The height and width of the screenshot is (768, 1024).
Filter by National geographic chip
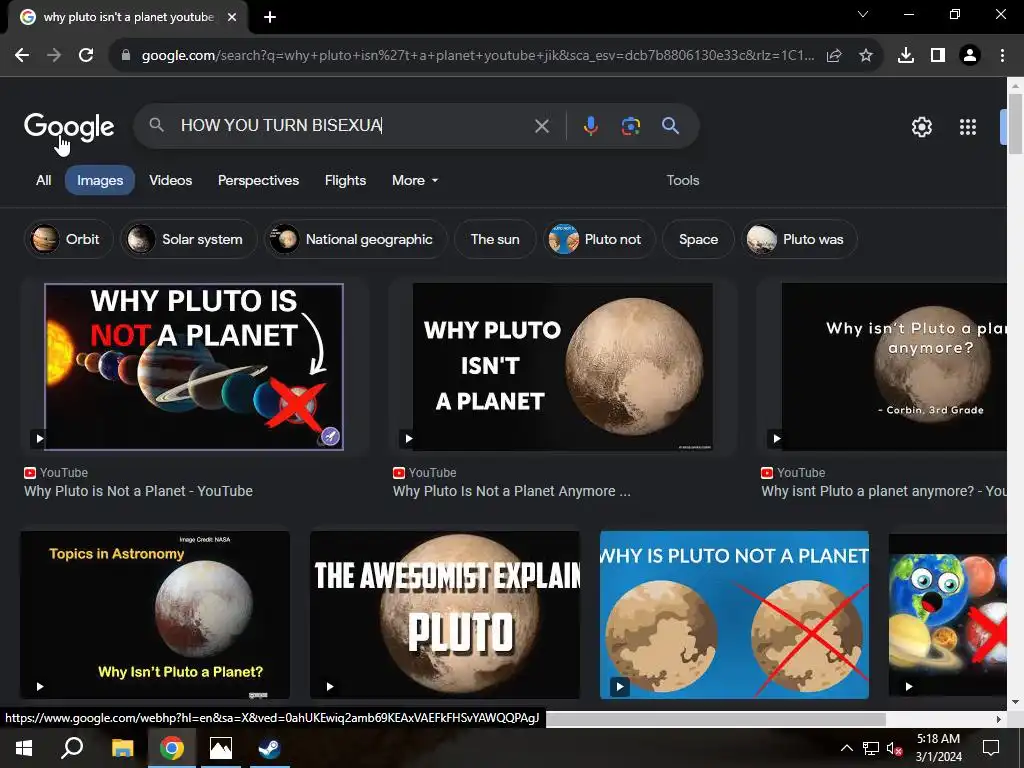(x=355, y=239)
